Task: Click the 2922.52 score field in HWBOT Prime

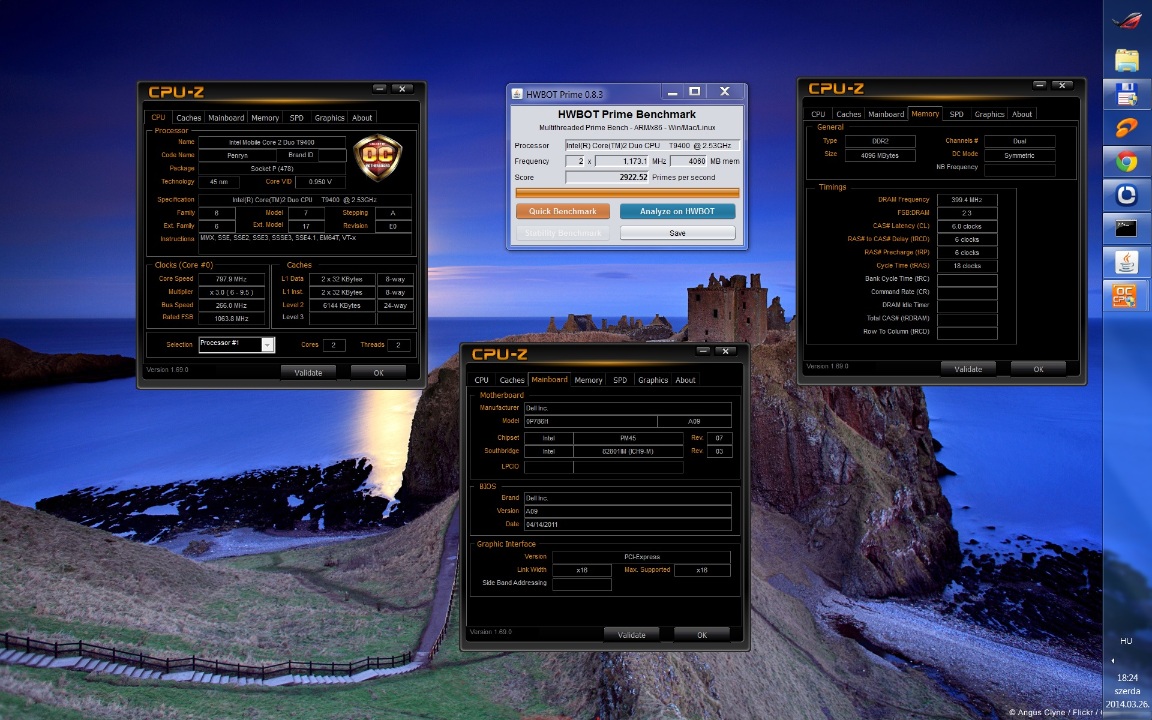Action: (608, 177)
